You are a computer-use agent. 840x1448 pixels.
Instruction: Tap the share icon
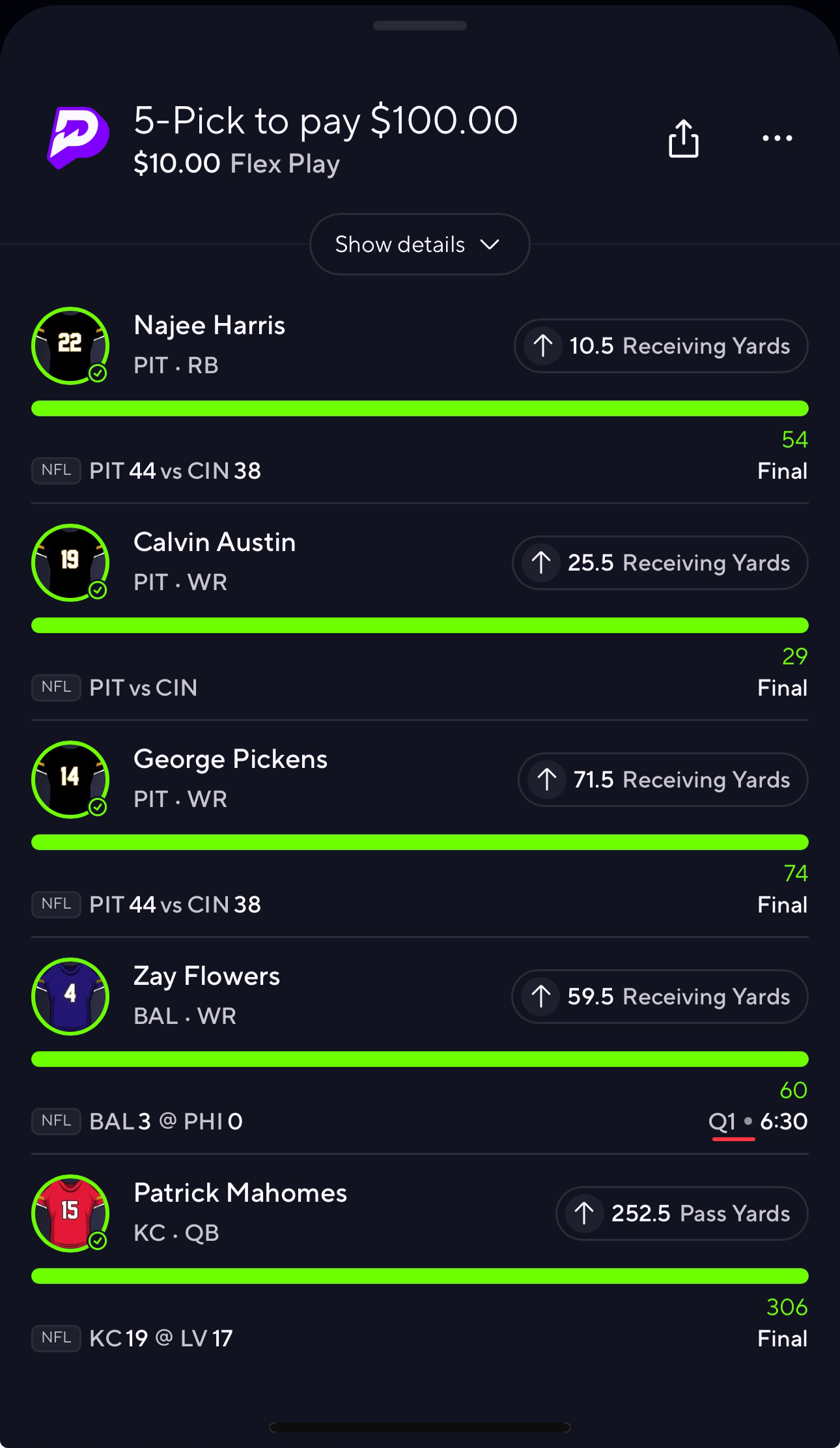point(683,138)
